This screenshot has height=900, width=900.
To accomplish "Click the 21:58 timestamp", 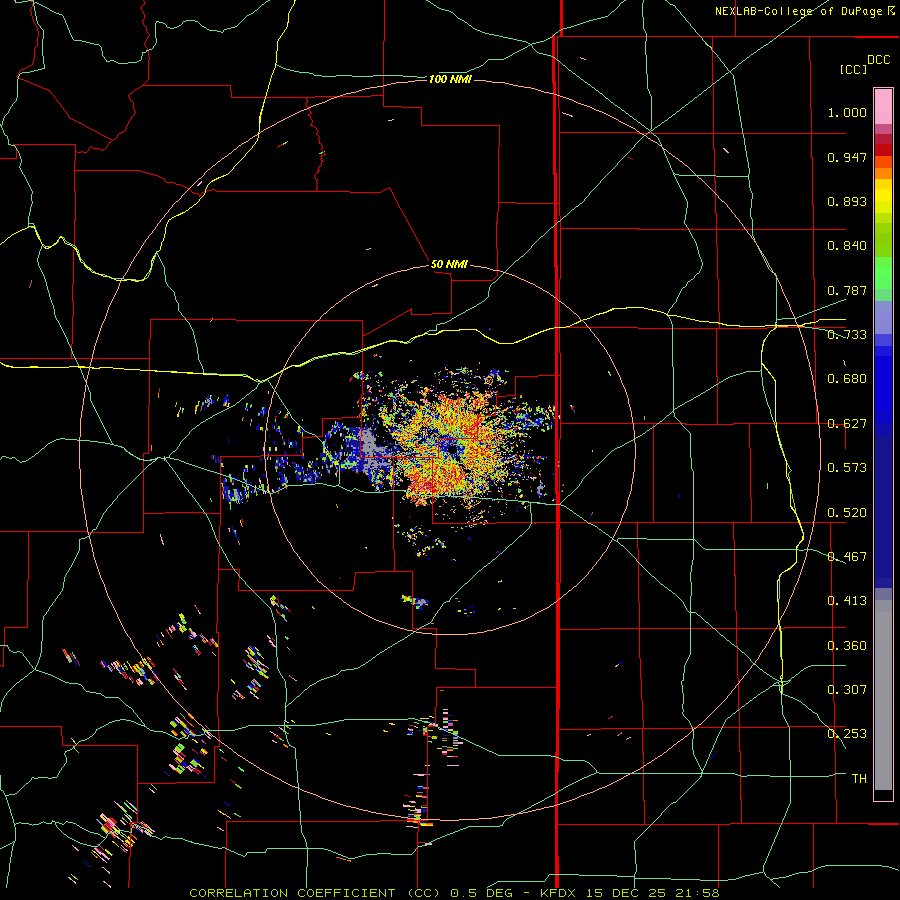I will (x=699, y=893).
